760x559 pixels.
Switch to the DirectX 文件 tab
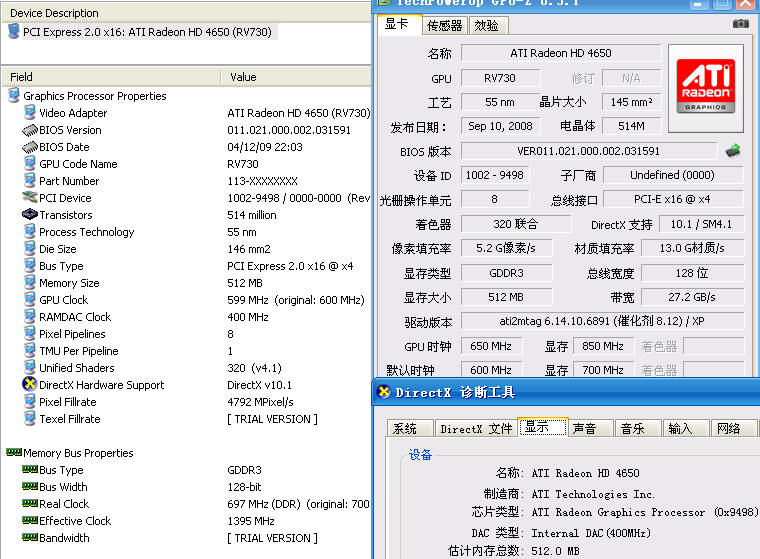476,429
